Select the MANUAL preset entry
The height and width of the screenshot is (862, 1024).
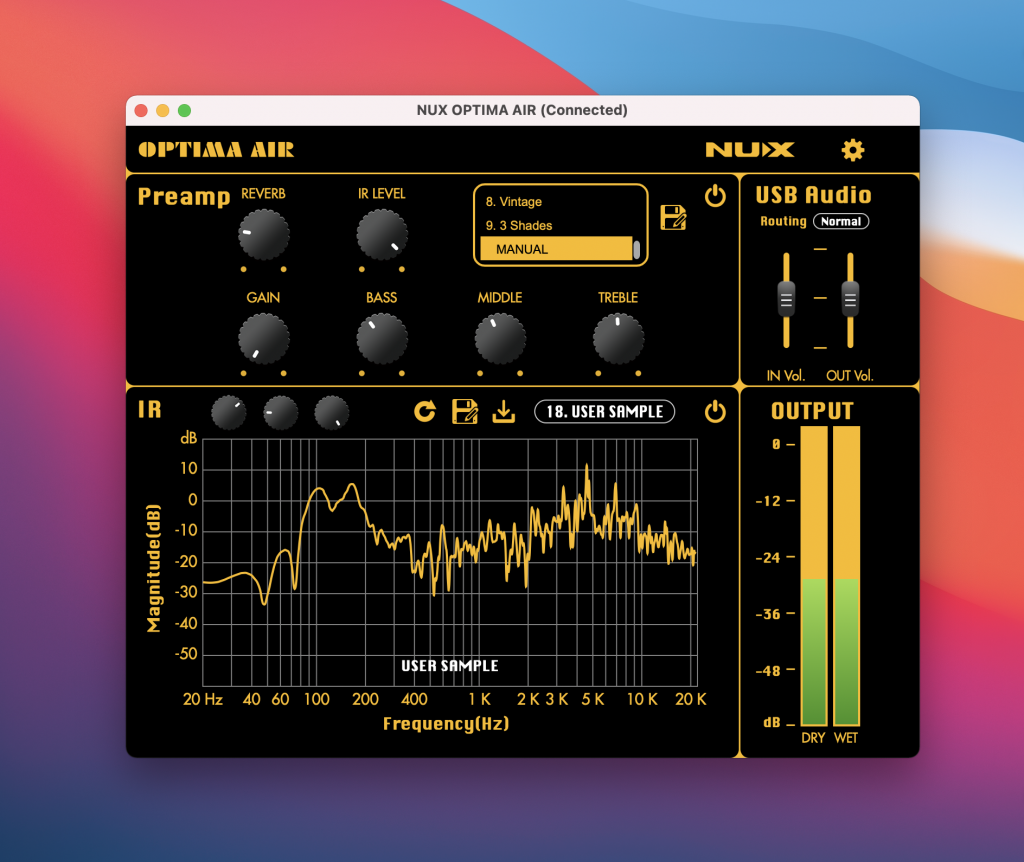tap(555, 249)
